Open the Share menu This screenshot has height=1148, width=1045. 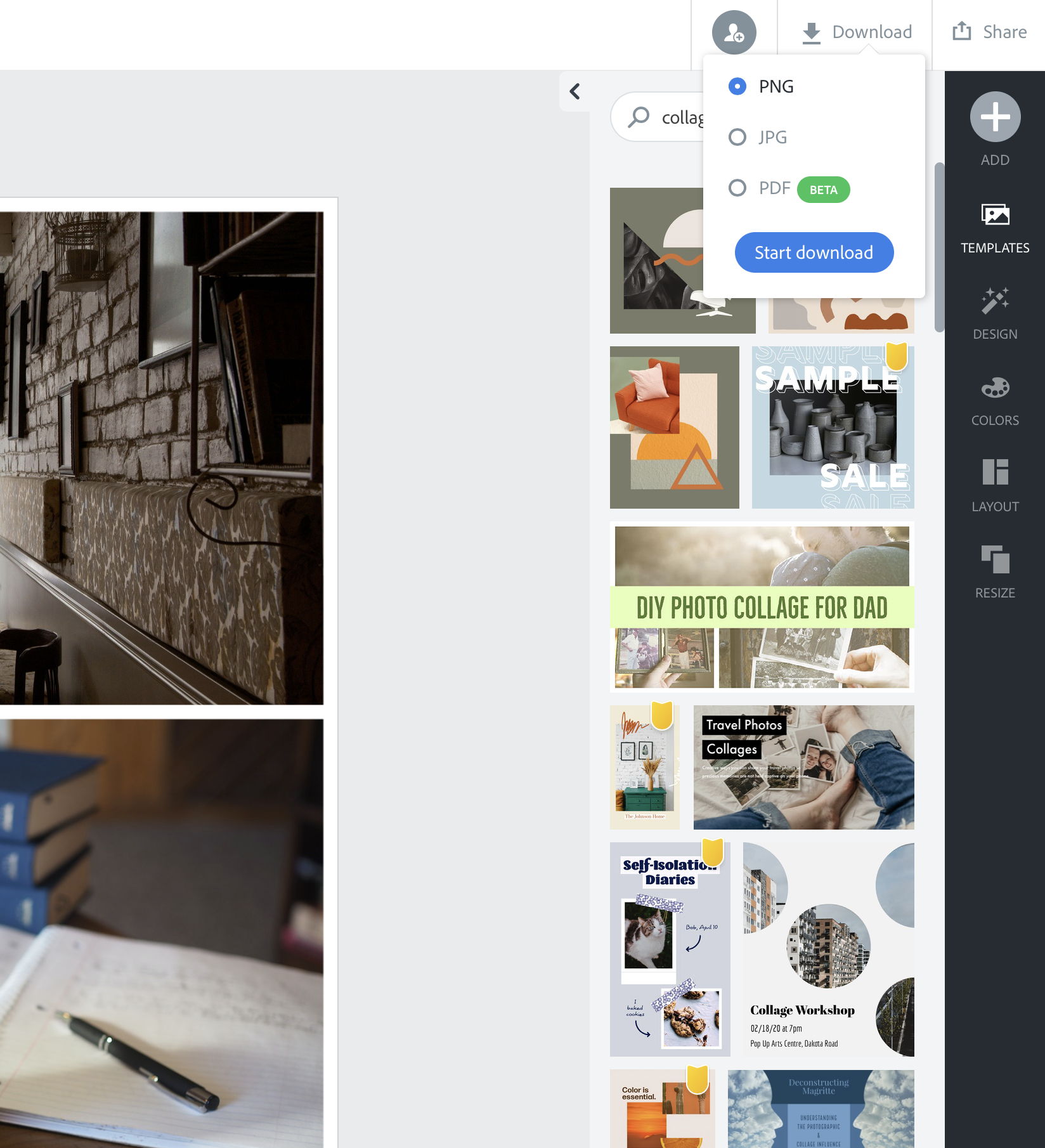click(x=989, y=32)
